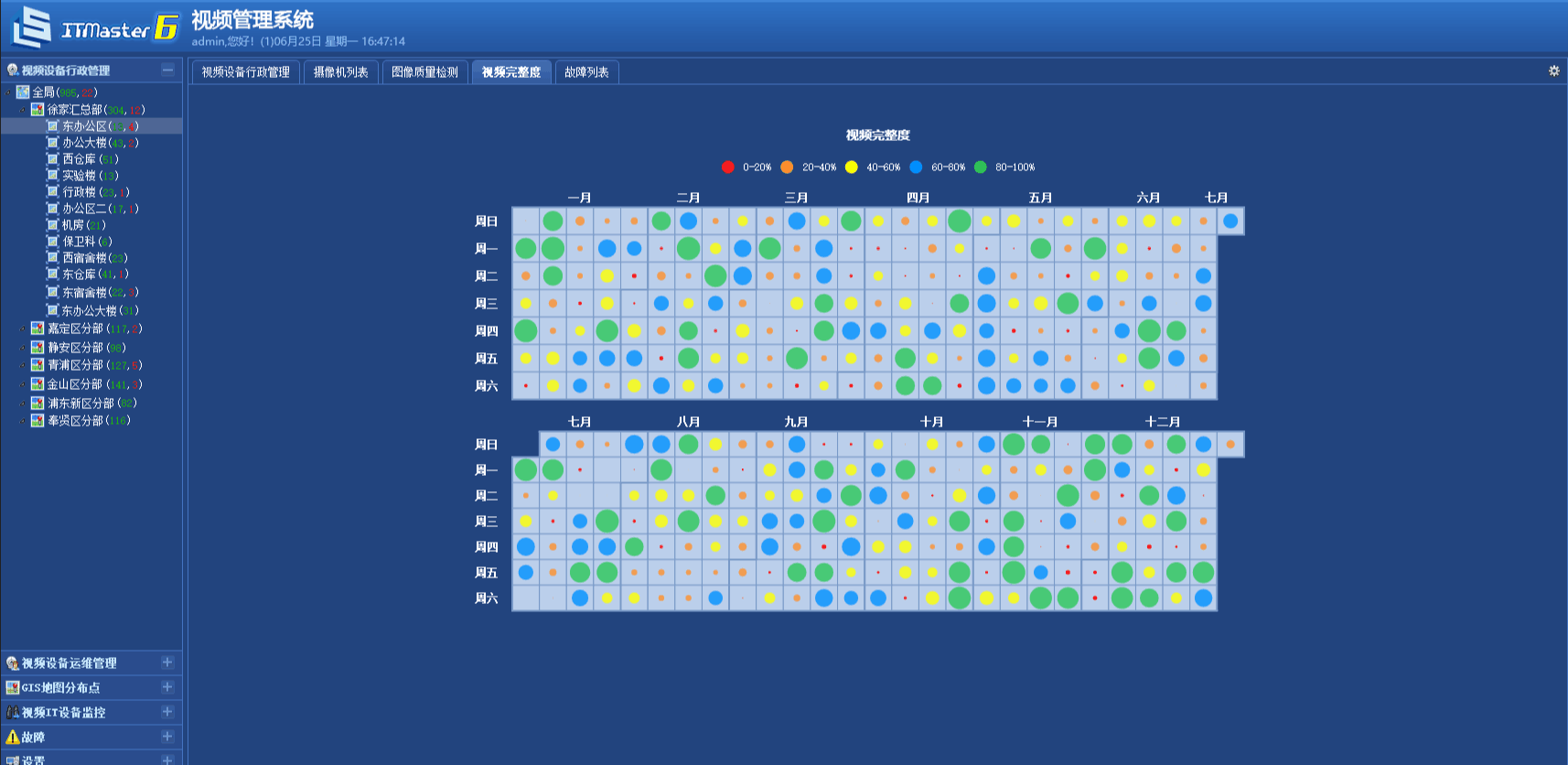This screenshot has width=1568, height=765.
Task: Open the 图像质量检测 tab
Action: click(x=424, y=72)
